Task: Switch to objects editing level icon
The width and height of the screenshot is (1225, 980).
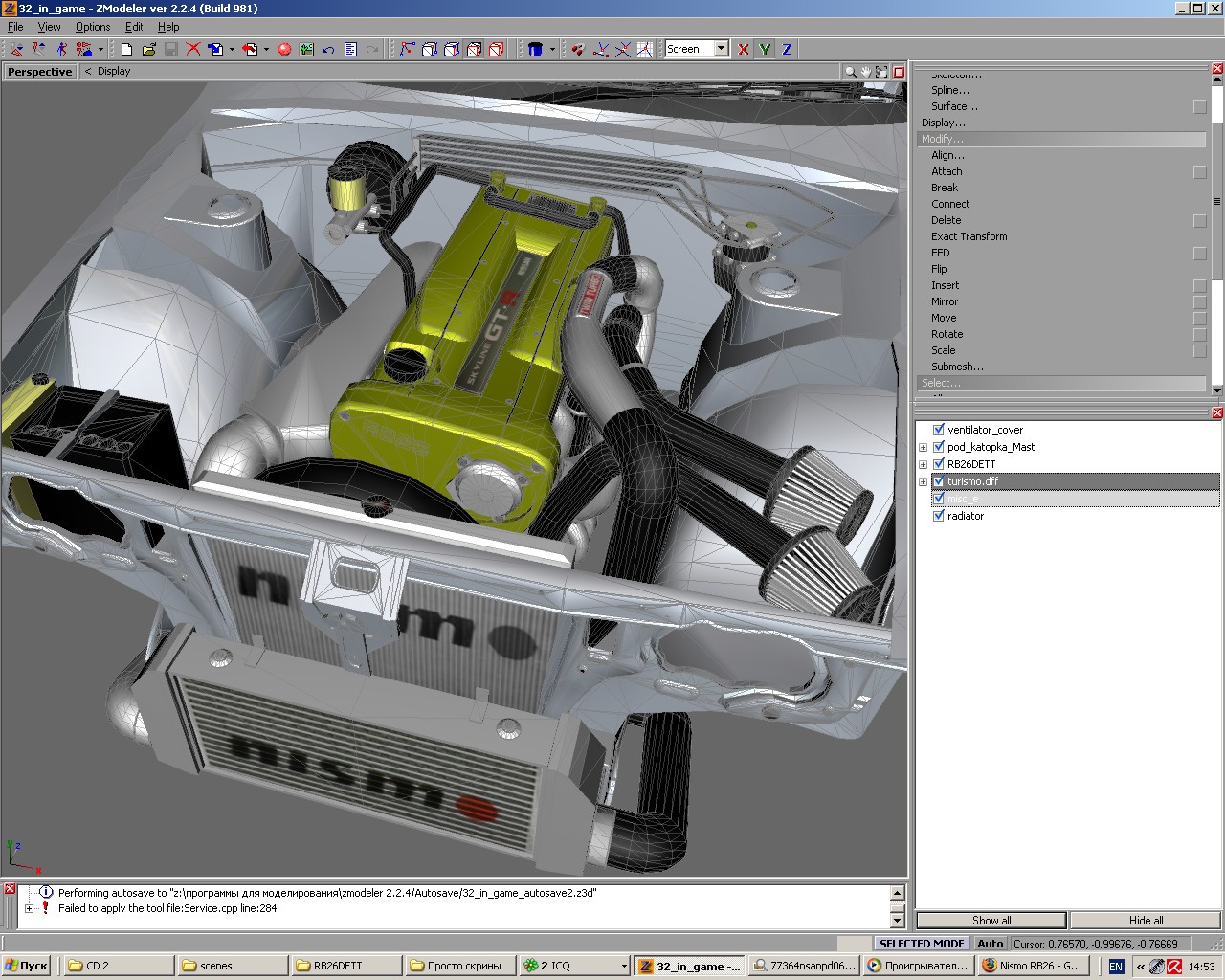Action: coord(84,49)
